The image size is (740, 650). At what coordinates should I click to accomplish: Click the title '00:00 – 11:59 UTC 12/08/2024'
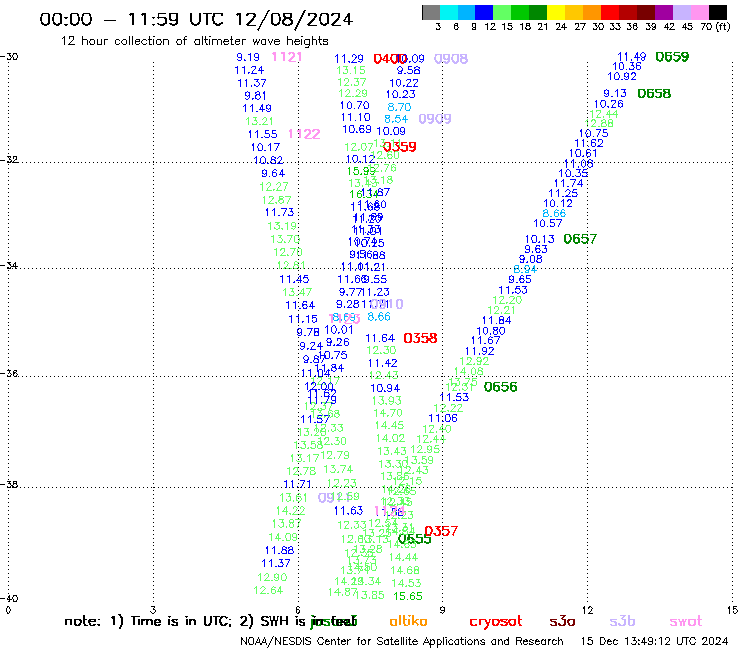click(196, 19)
